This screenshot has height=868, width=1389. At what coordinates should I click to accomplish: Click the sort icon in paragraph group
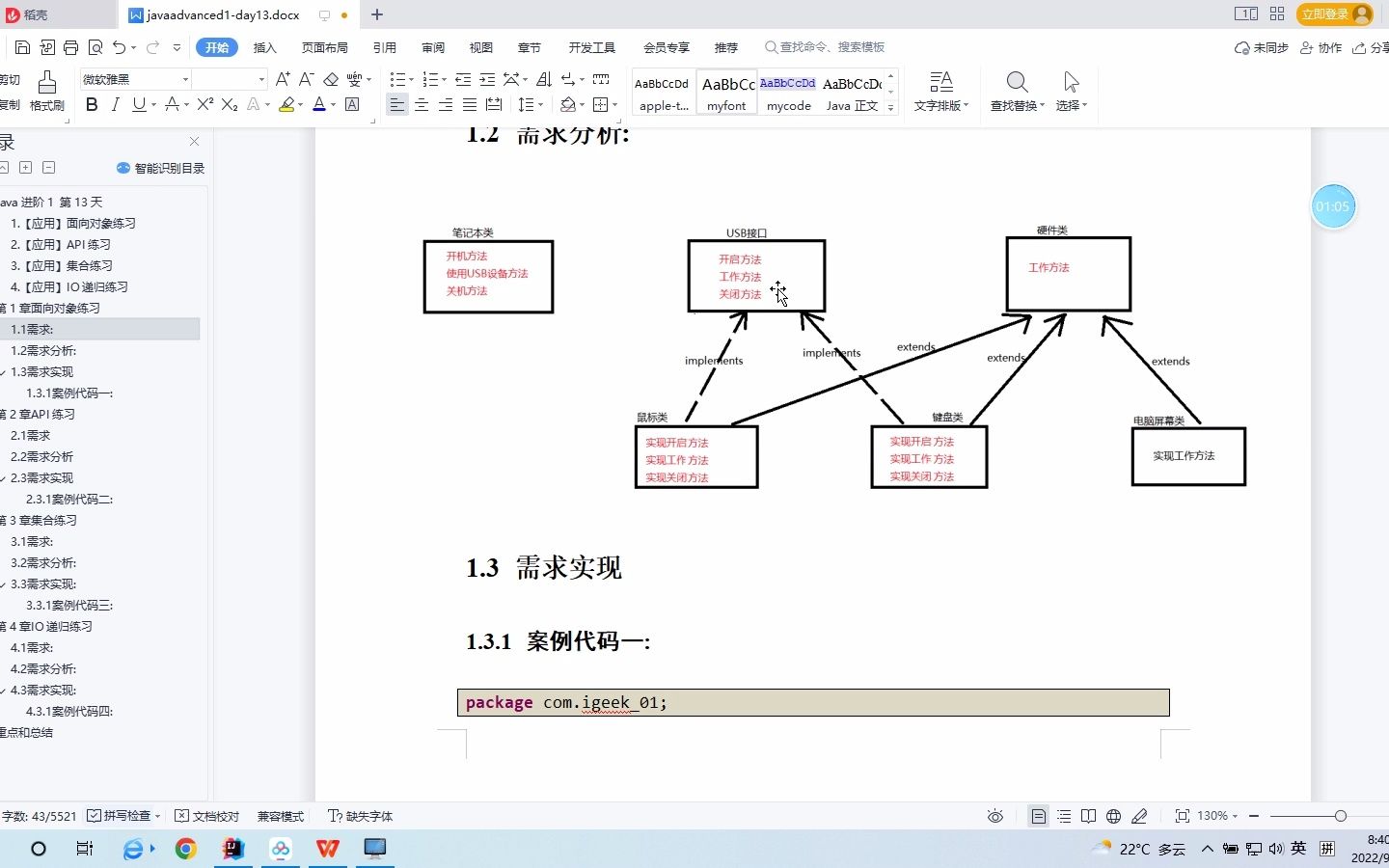click(544, 79)
